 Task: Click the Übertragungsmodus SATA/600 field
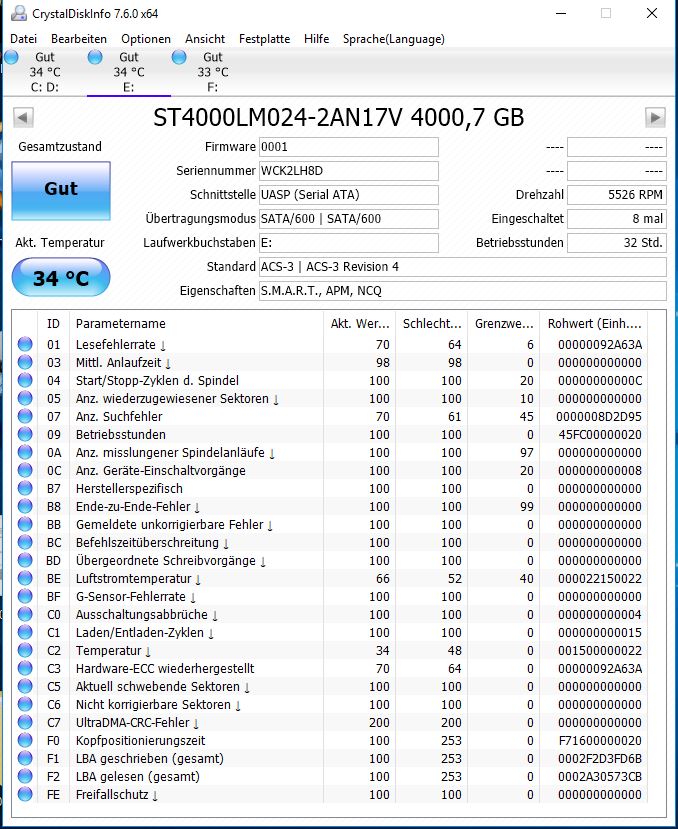(x=349, y=218)
